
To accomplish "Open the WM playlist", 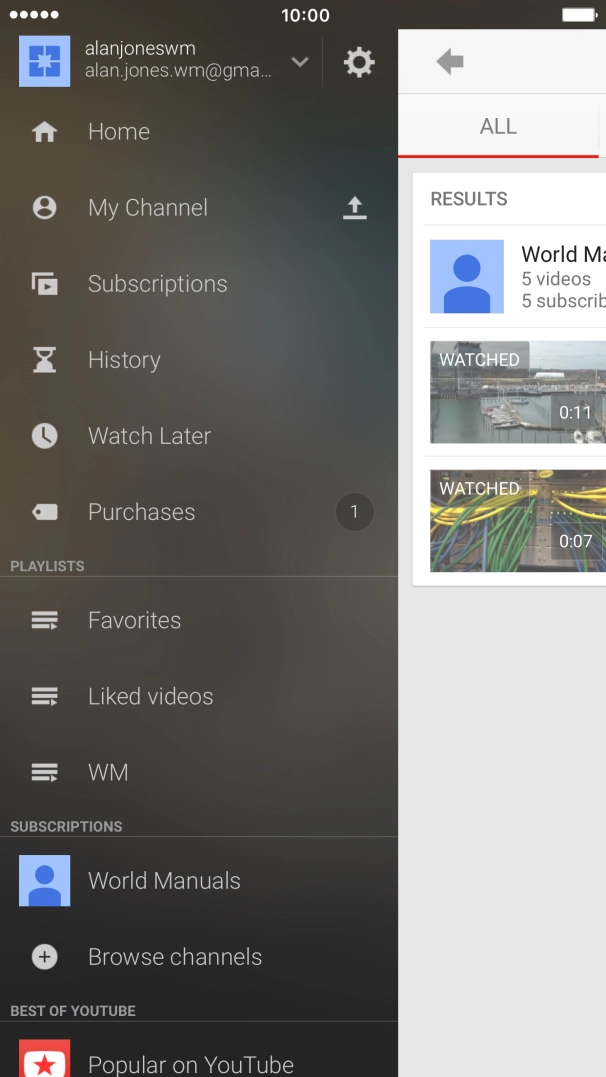I will click(108, 772).
